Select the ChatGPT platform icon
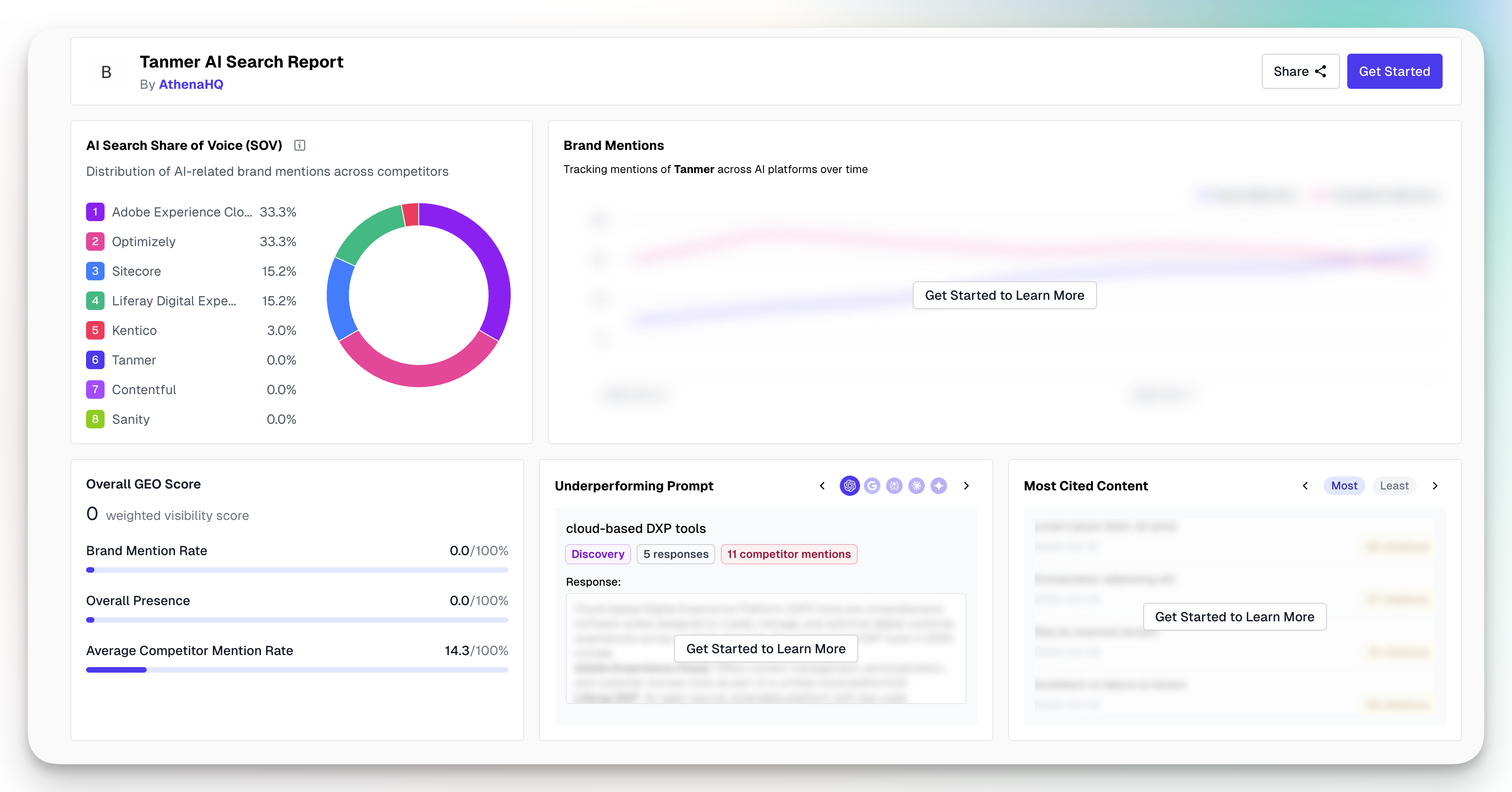This screenshot has height=792, width=1512. (849, 486)
